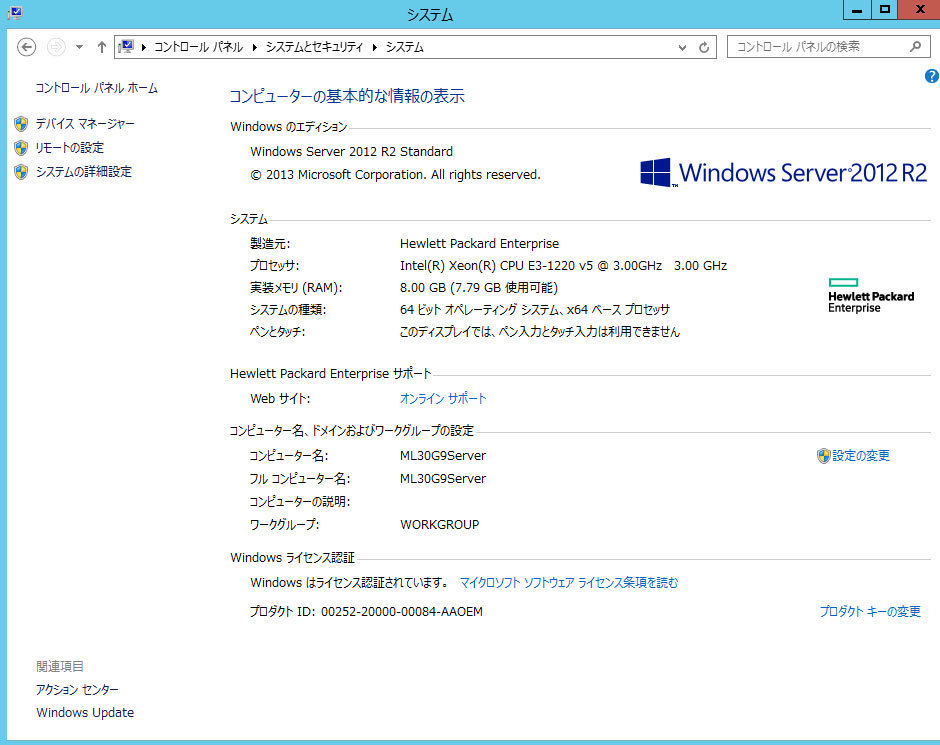Expand chevron before コントロール パネル in the address bar
Viewport: 940px width, 745px height.
click(144, 47)
